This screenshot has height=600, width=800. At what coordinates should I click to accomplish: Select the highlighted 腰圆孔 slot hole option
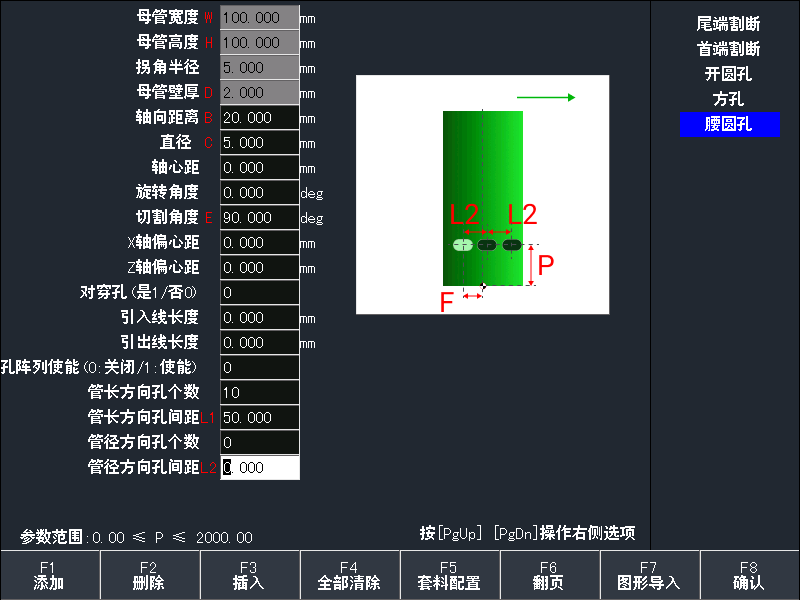pos(730,124)
